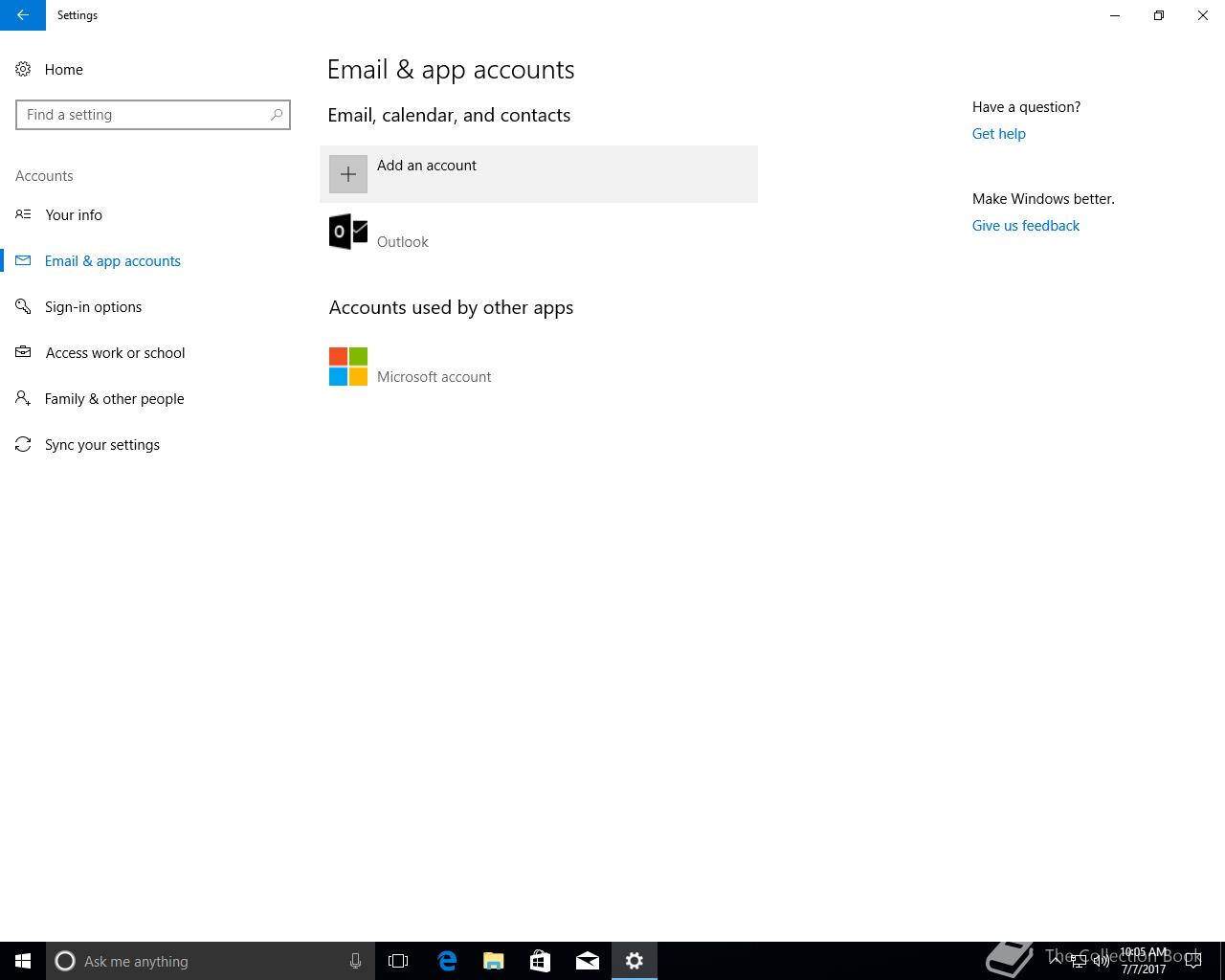Go to Family & other people
1225x980 pixels.
pos(114,399)
